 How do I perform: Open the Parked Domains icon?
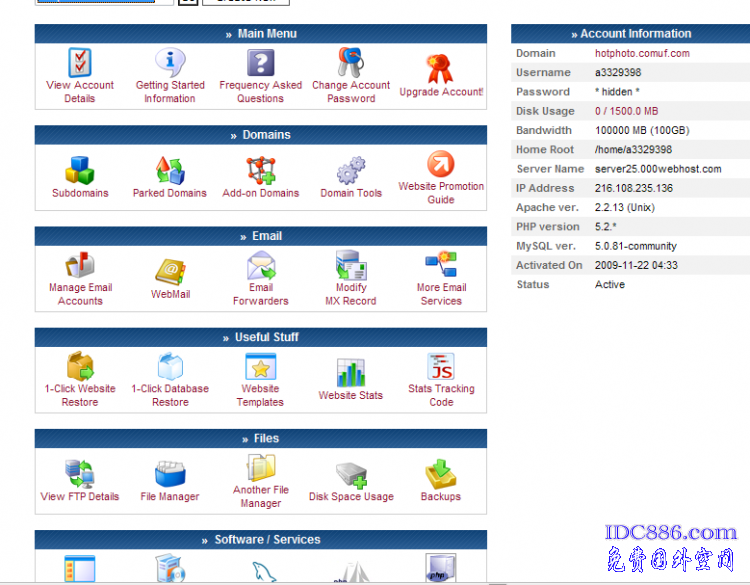tap(170, 170)
